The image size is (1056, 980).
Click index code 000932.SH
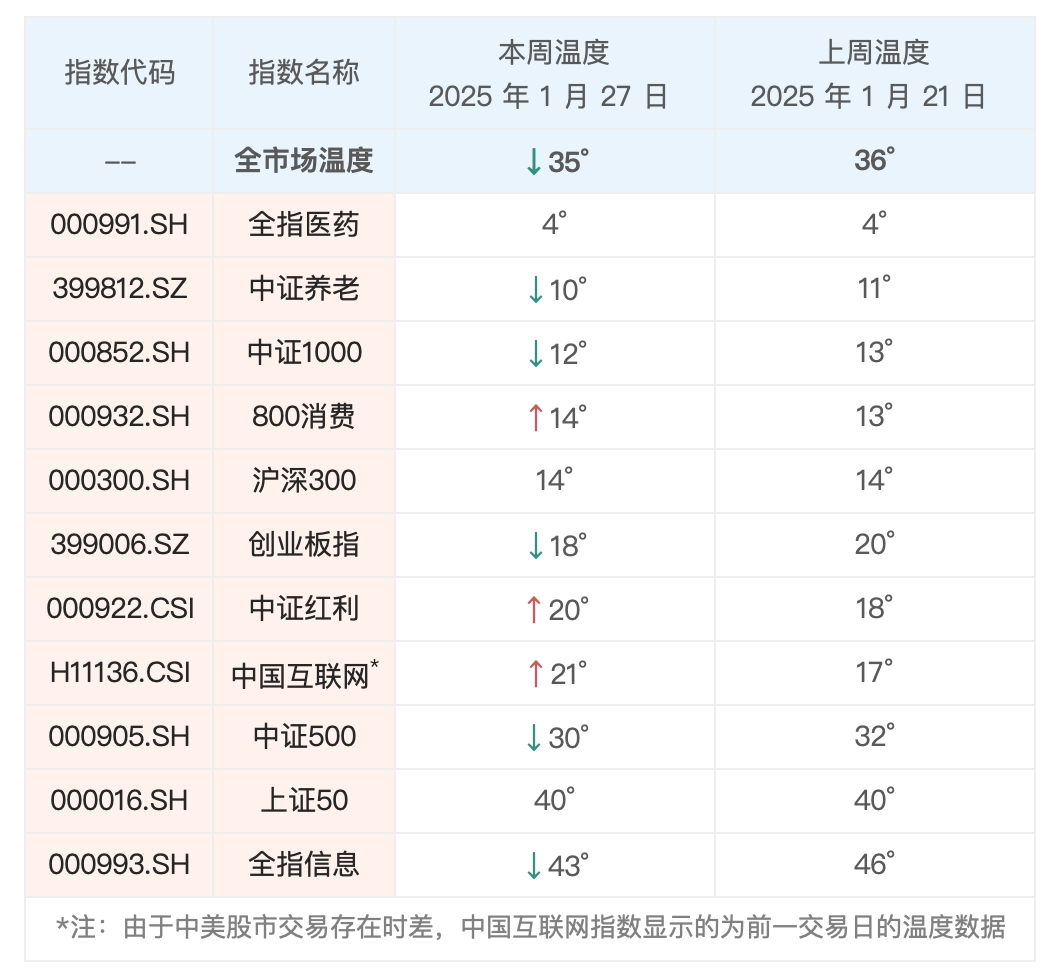click(119, 416)
